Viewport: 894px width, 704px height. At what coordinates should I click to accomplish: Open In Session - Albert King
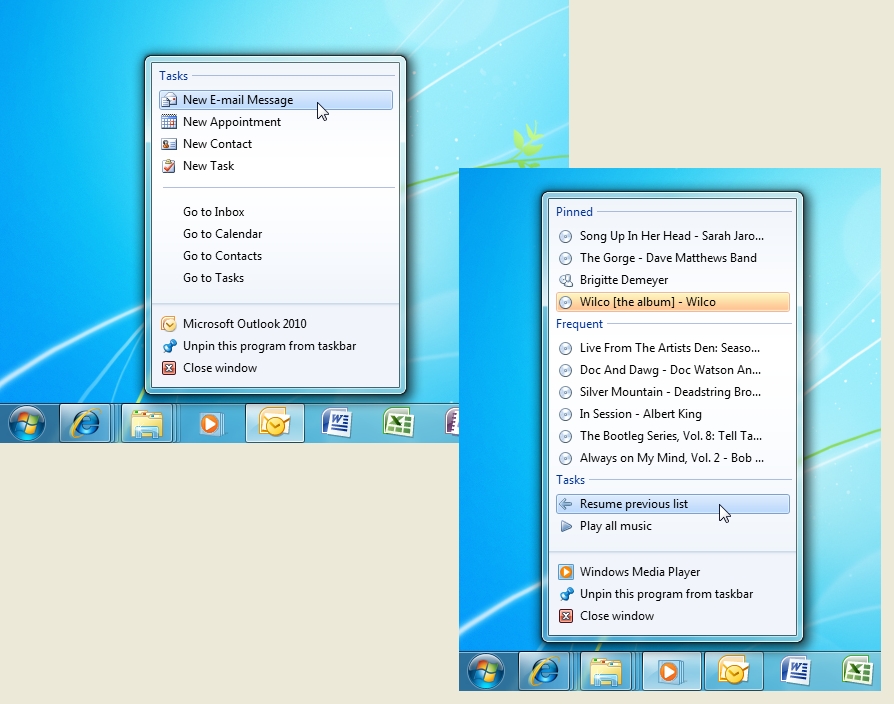pyautogui.click(x=640, y=414)
